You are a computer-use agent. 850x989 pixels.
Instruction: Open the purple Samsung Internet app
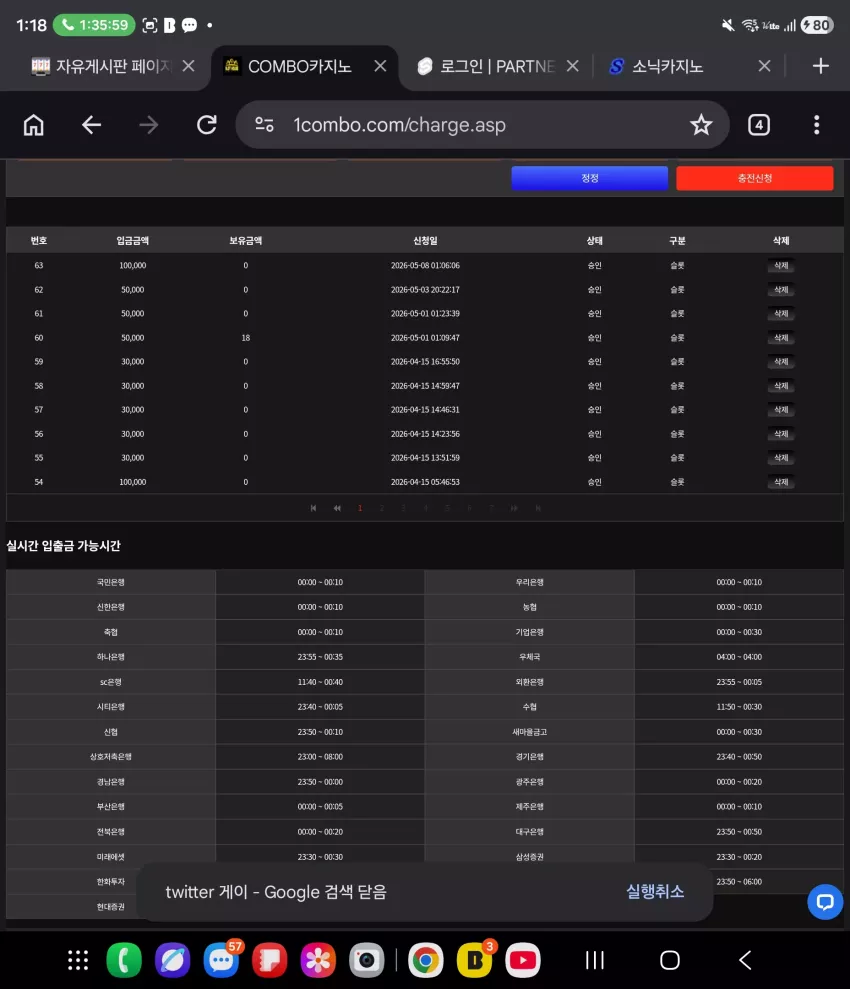(173, 960)
